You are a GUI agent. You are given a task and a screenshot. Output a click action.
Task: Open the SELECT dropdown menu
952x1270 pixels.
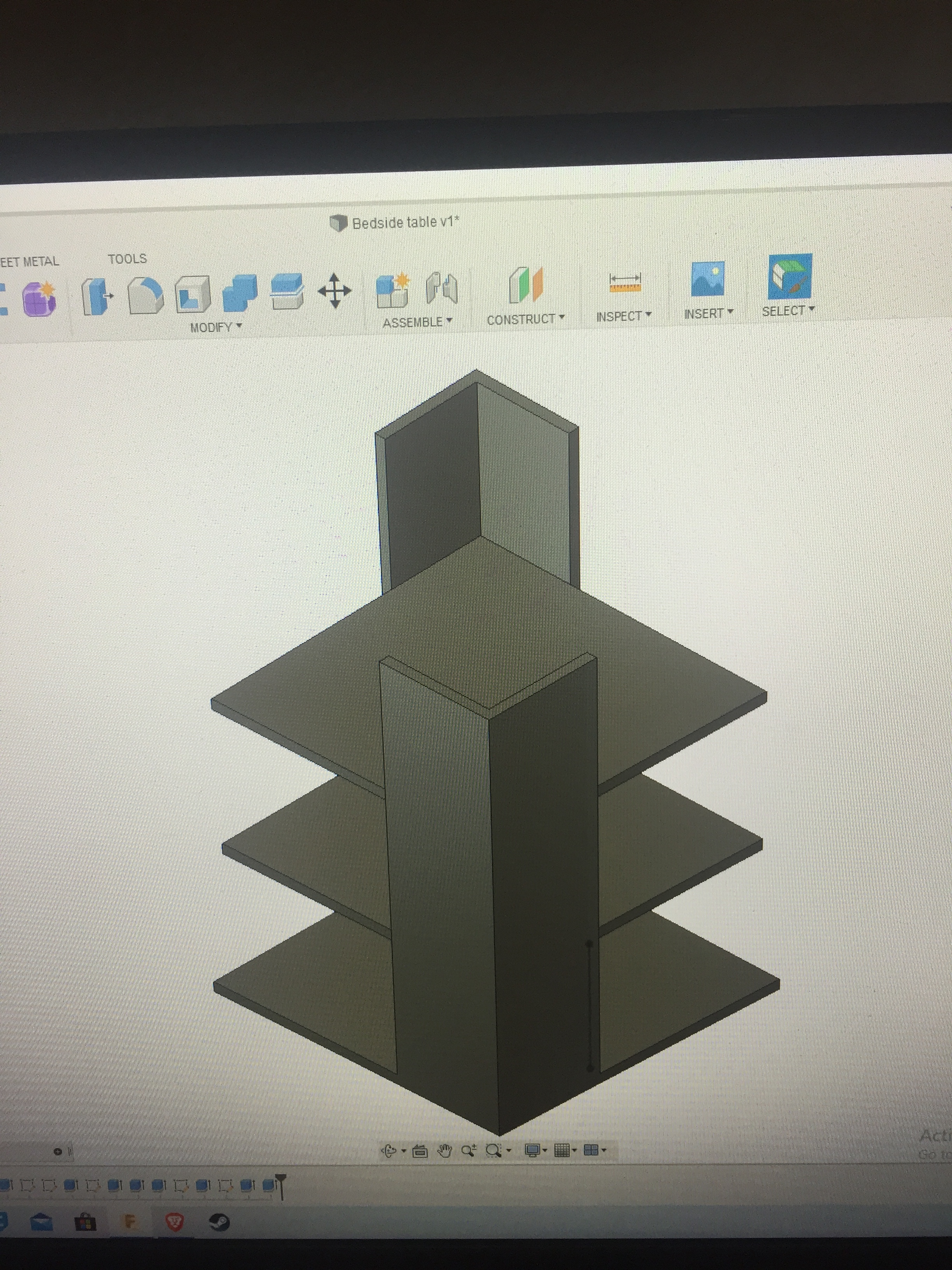788,310
